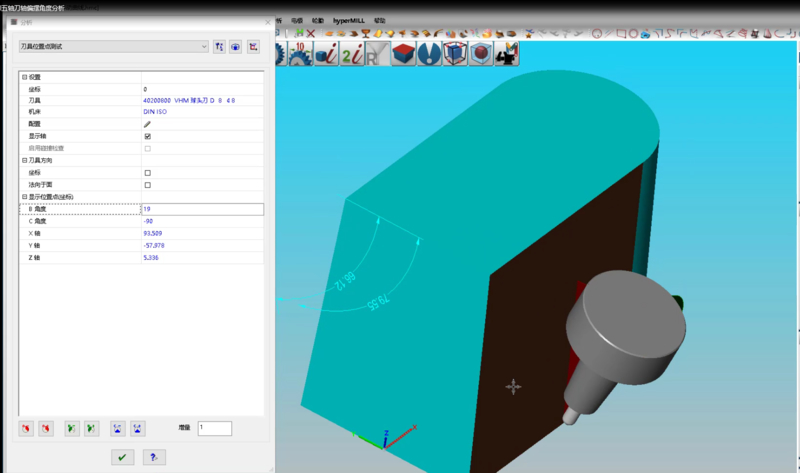Viewport: 800px width, 473px height.
Task: Click the 增量 increment input field
Action: 214,428
